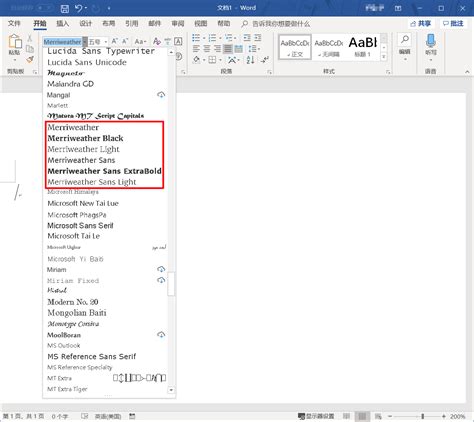Switch to the View tab
The height and width of the screenshot is (422, 474).
(201, 23)
